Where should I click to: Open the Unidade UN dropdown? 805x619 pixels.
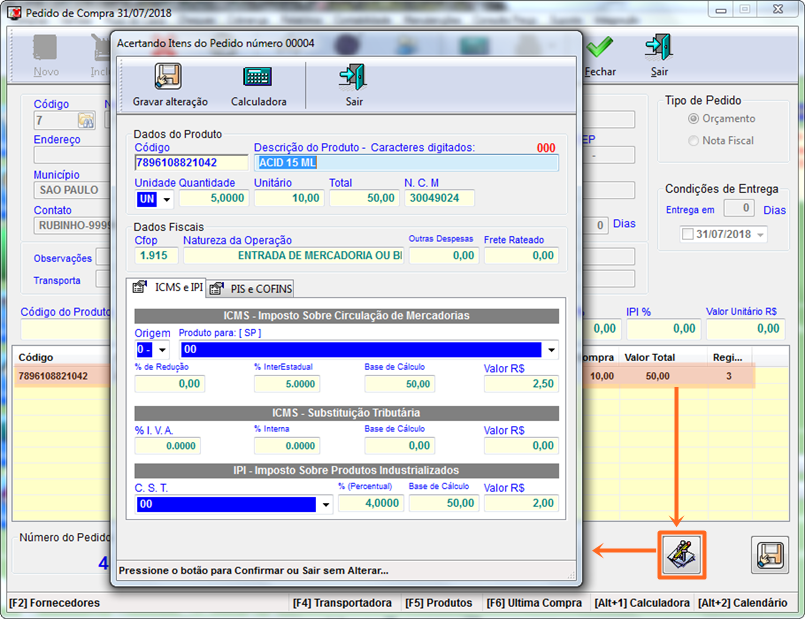167,199
